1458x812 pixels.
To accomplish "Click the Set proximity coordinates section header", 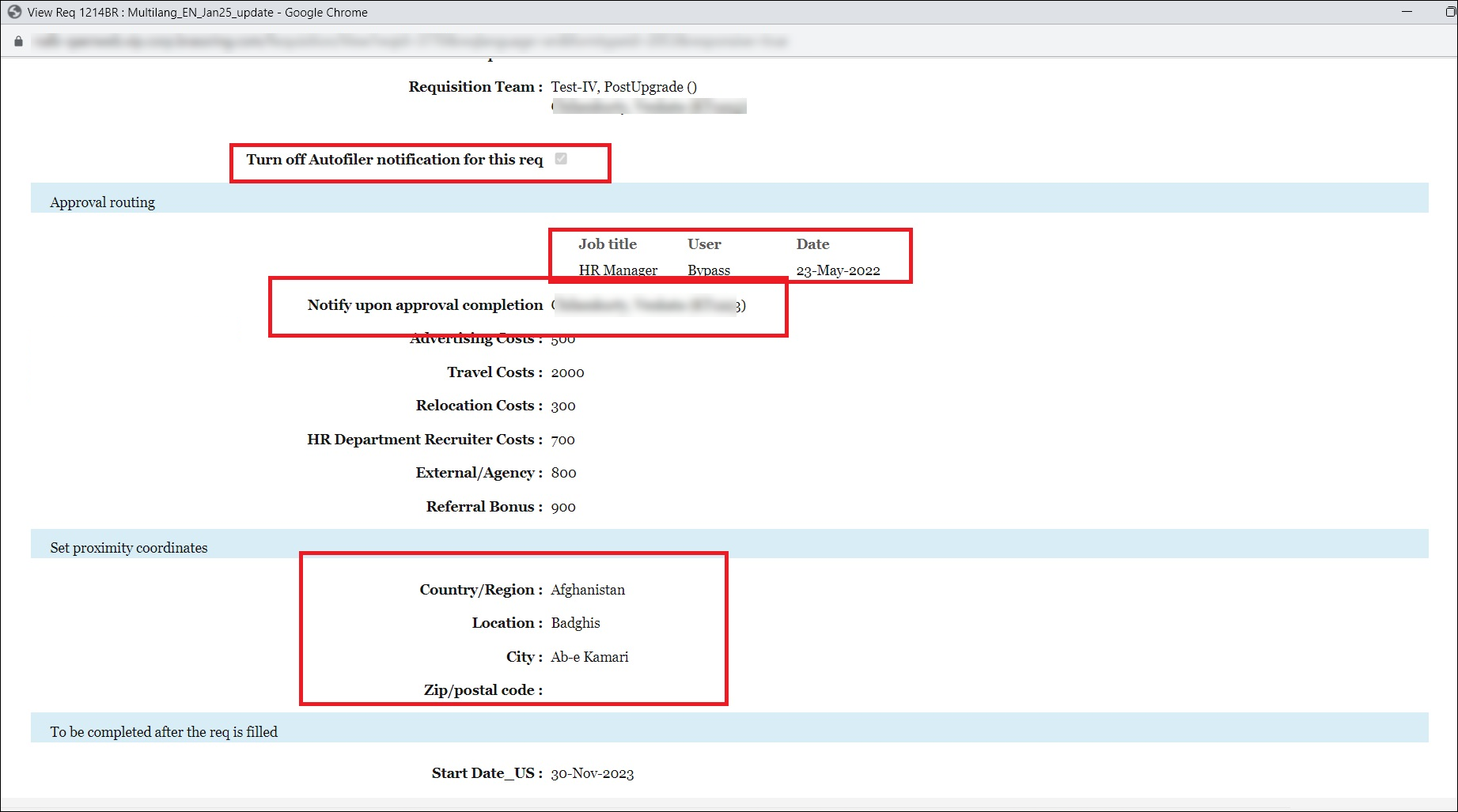I will coord(729,544).
